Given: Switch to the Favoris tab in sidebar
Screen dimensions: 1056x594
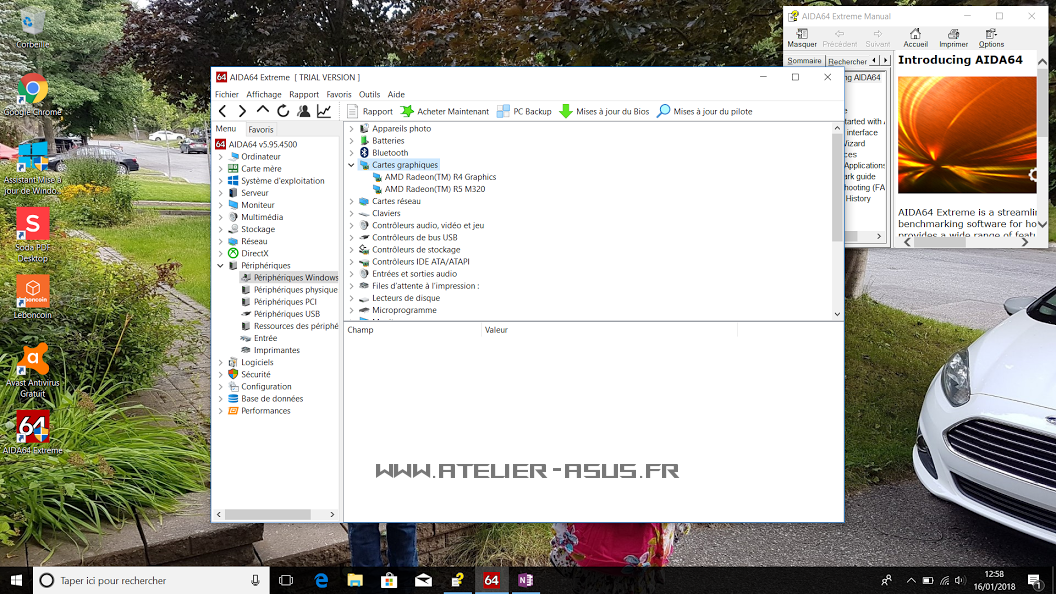Looking at the screenshot, I should point(261,129).
